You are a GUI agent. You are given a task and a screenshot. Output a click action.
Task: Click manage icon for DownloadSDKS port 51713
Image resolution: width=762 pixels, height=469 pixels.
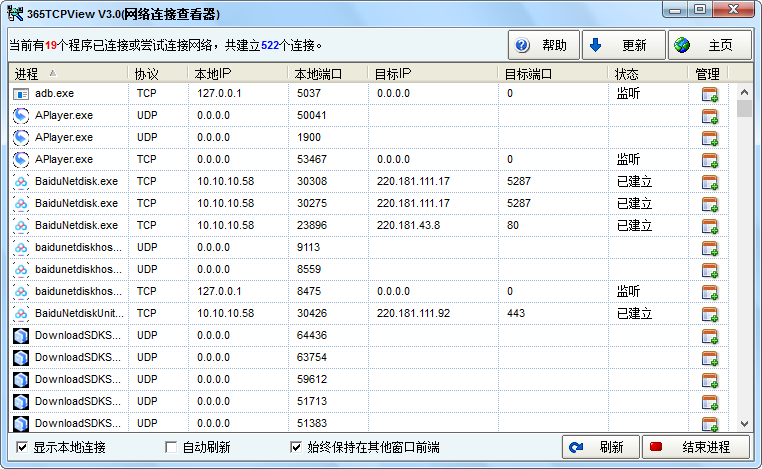pyautogui.click(x=710, y=402)
